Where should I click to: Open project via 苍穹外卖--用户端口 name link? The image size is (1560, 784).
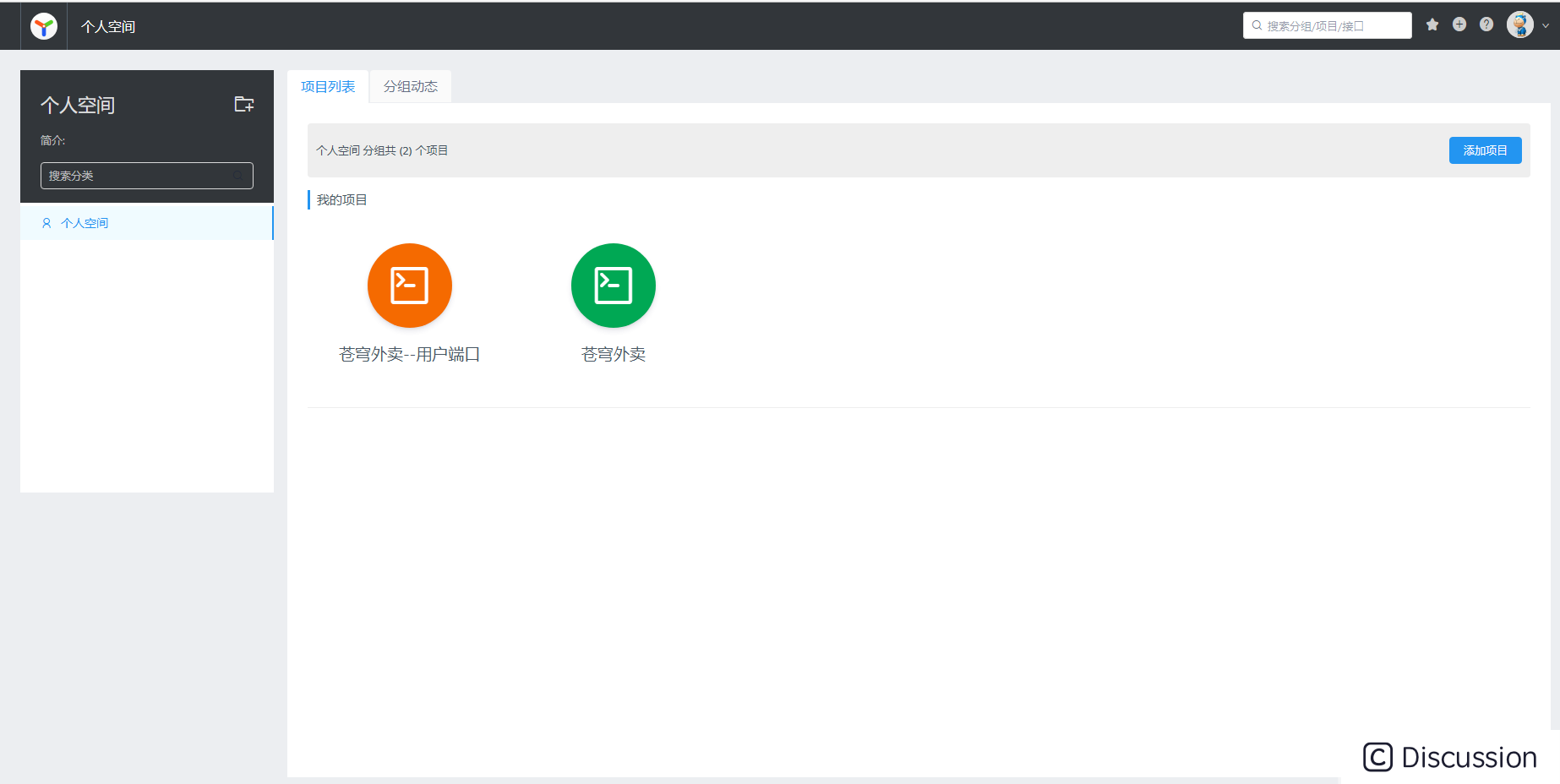(409, 354)
